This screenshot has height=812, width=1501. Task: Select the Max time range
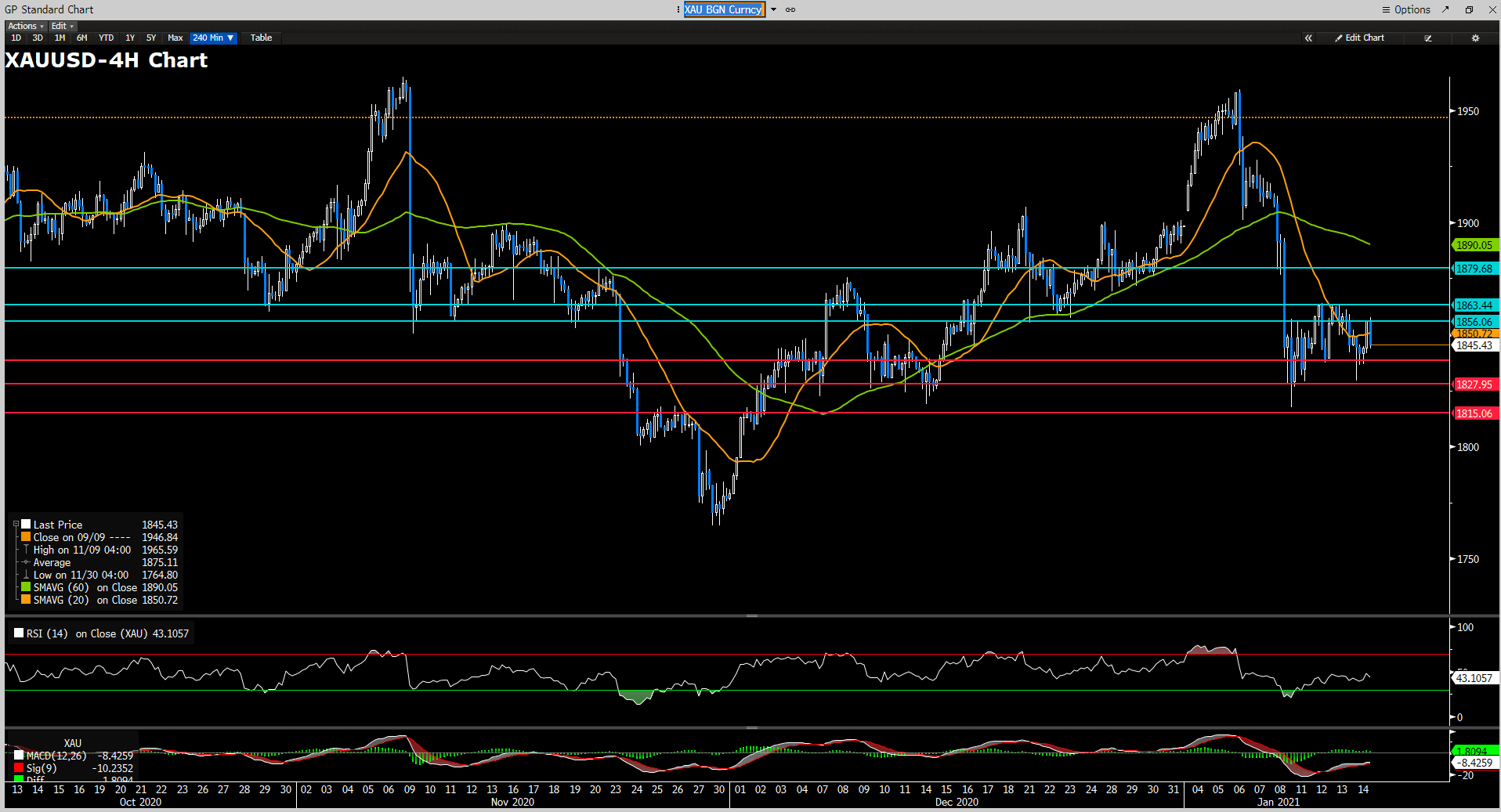[175, 38]
